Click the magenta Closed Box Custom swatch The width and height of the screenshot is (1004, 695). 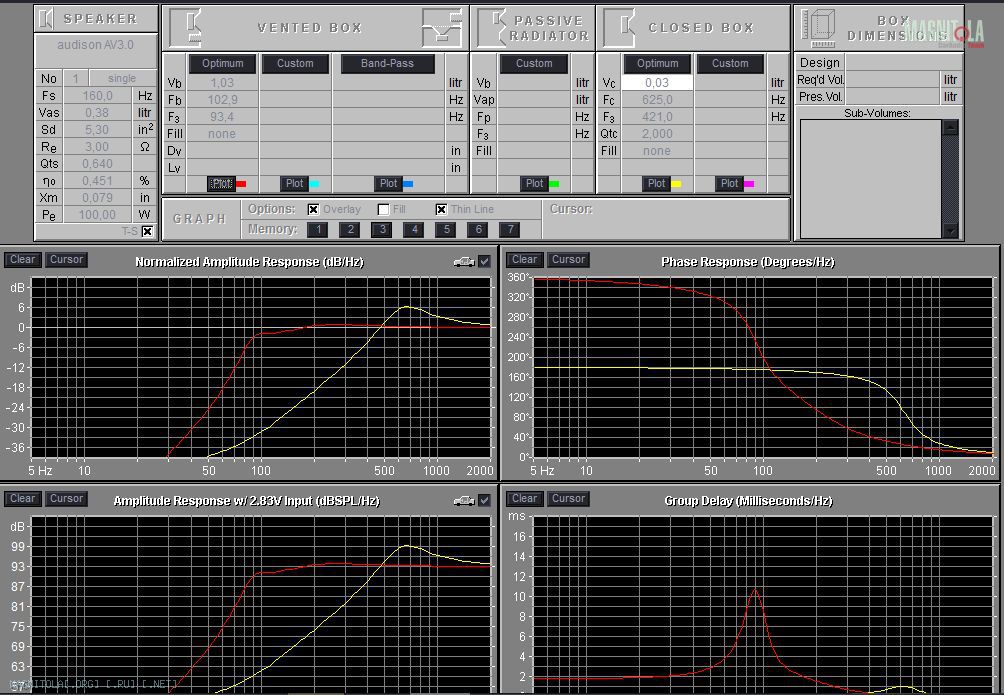pyautogui.click(x=749, y=184)
